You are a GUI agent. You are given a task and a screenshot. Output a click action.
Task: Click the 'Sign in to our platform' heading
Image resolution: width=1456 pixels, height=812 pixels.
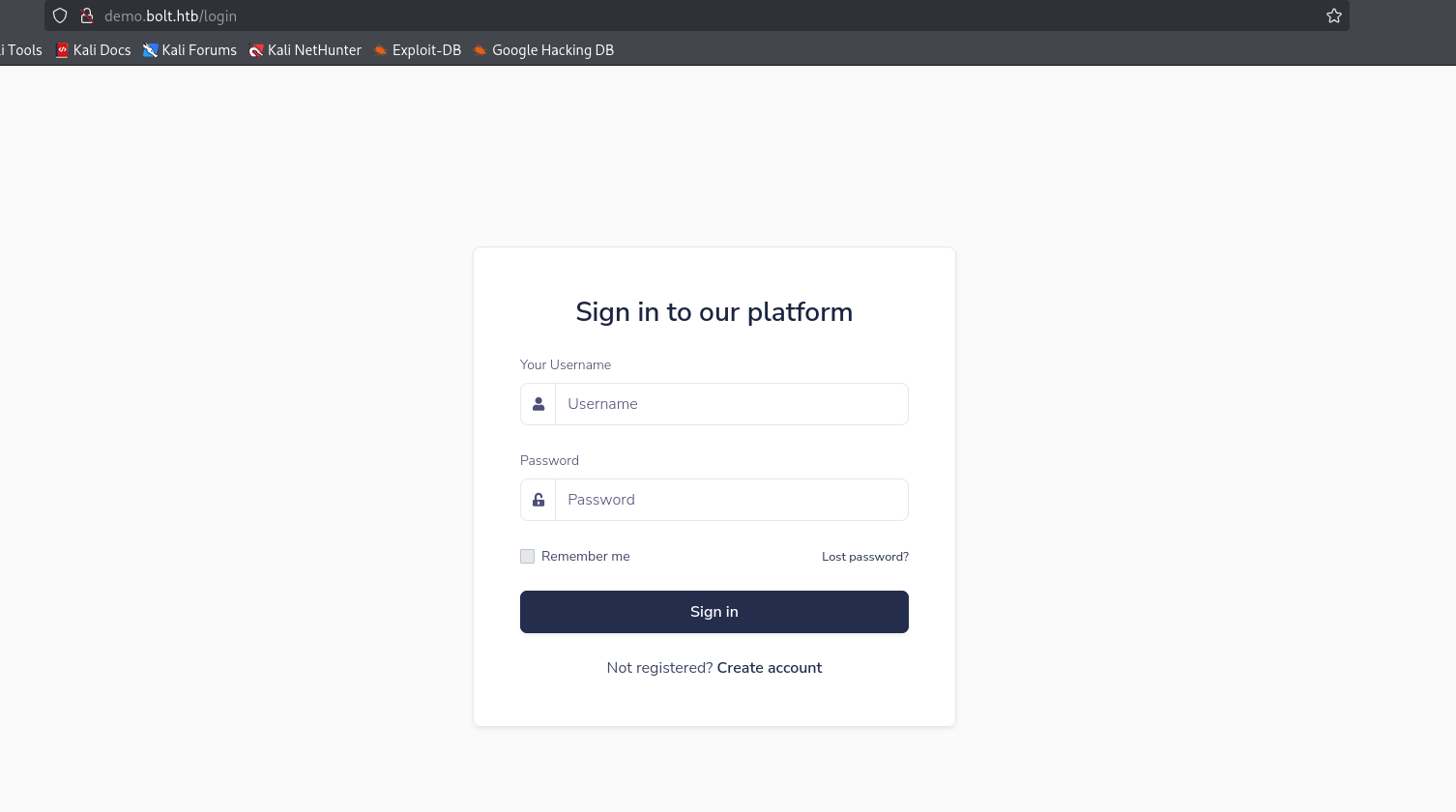point(713,312)
